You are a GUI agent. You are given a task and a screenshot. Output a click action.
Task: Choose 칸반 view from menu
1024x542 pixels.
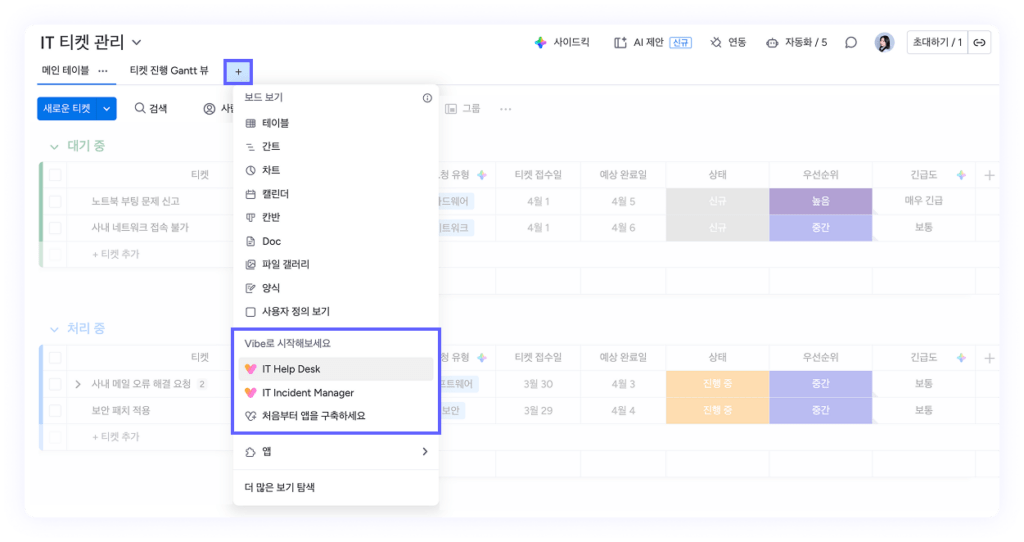(x=271, y=217)
